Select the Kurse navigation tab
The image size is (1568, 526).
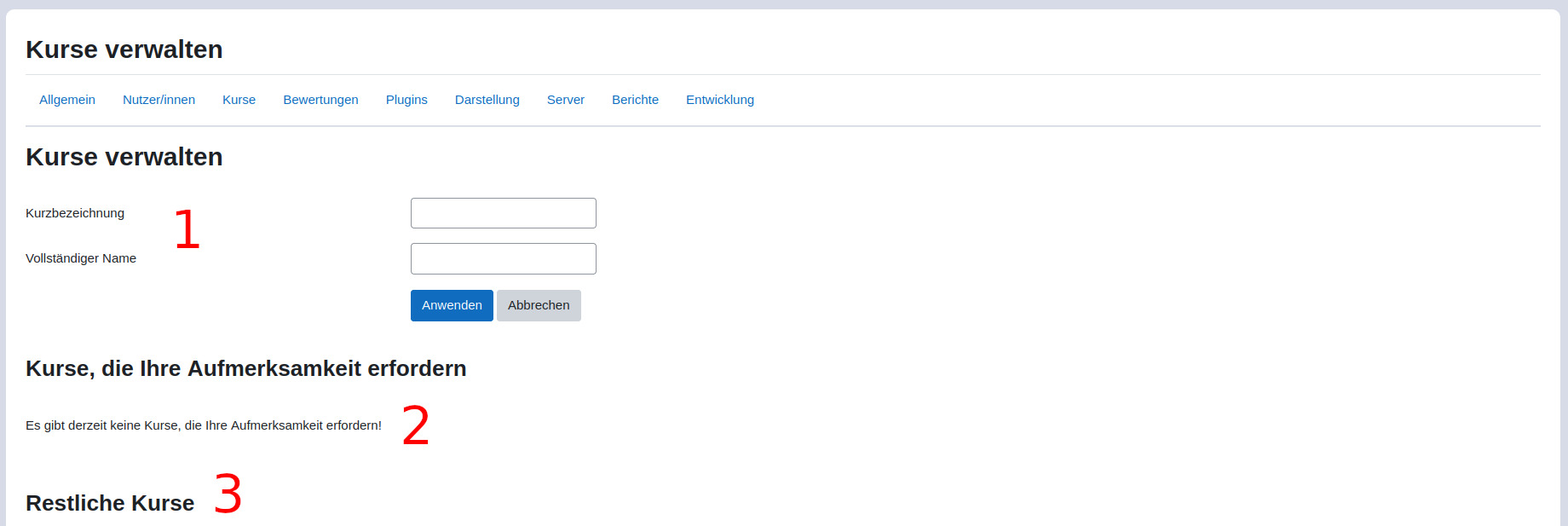coord(239,100)
